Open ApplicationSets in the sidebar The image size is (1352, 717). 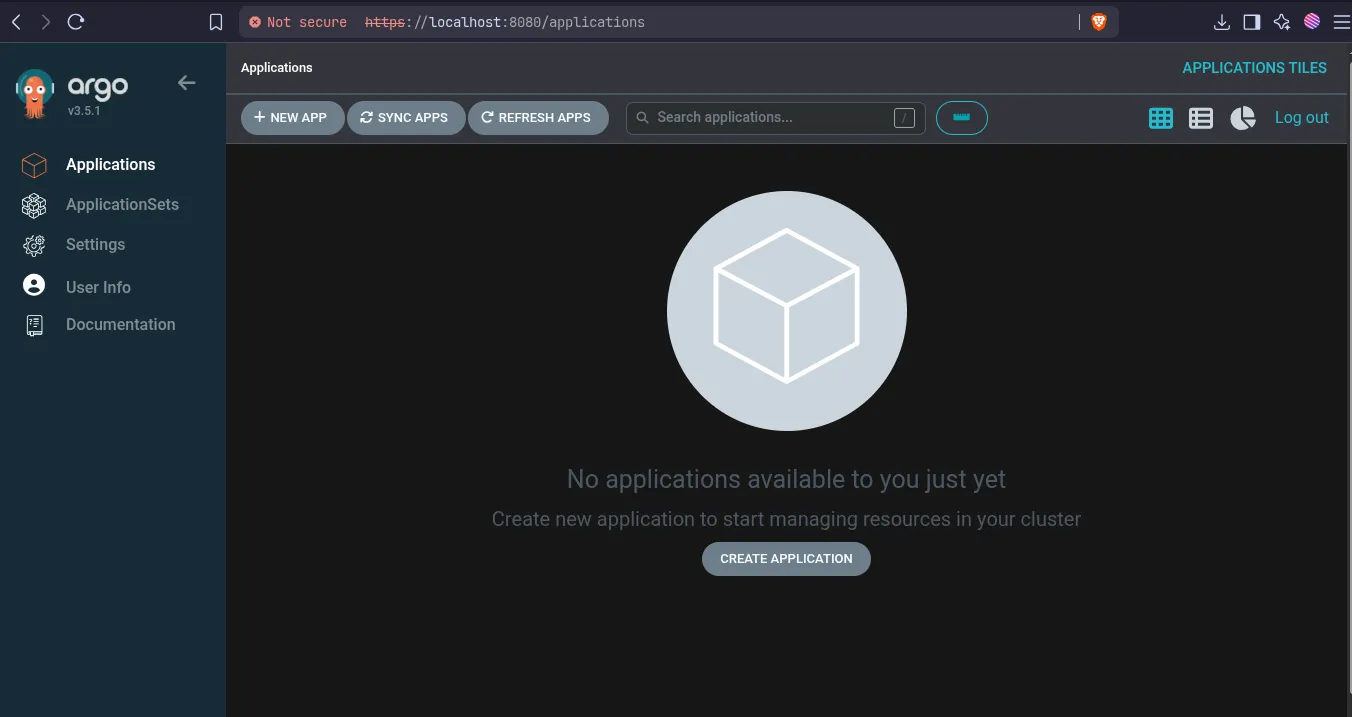tap(122, 204)
